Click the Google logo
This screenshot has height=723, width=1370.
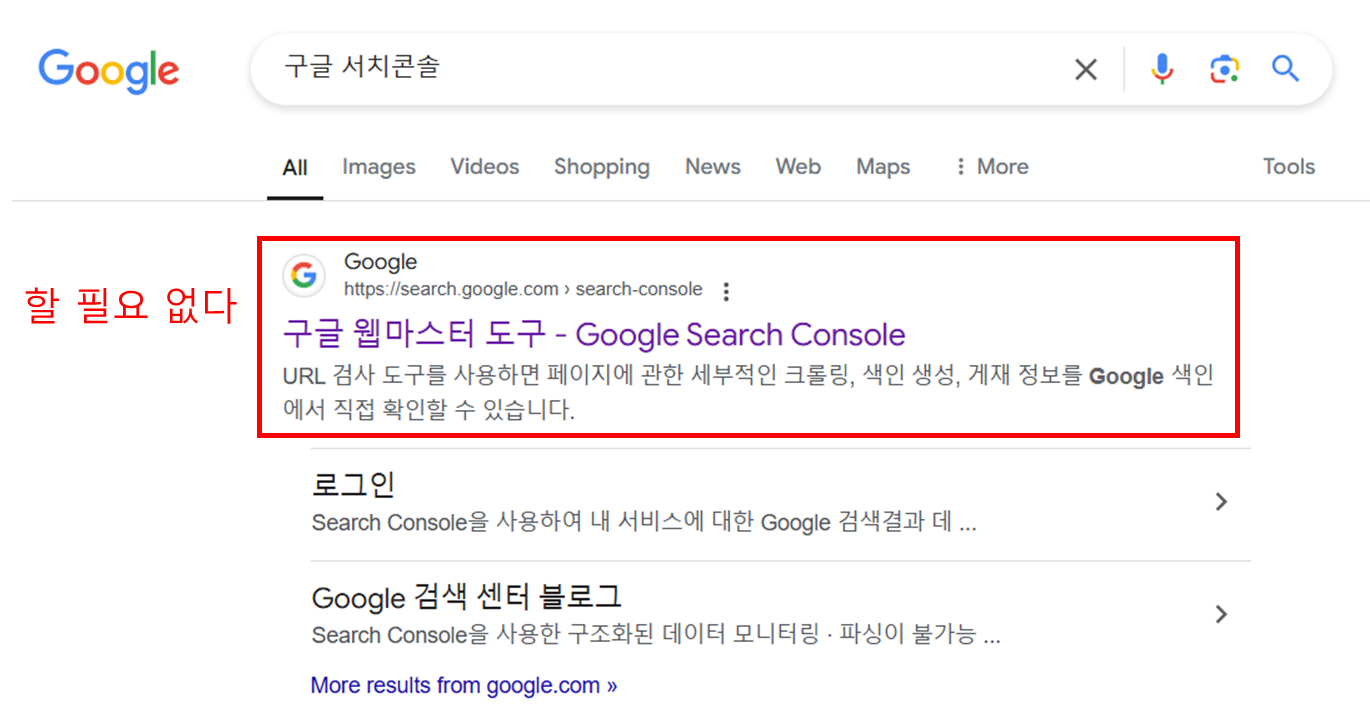point(109,70)
